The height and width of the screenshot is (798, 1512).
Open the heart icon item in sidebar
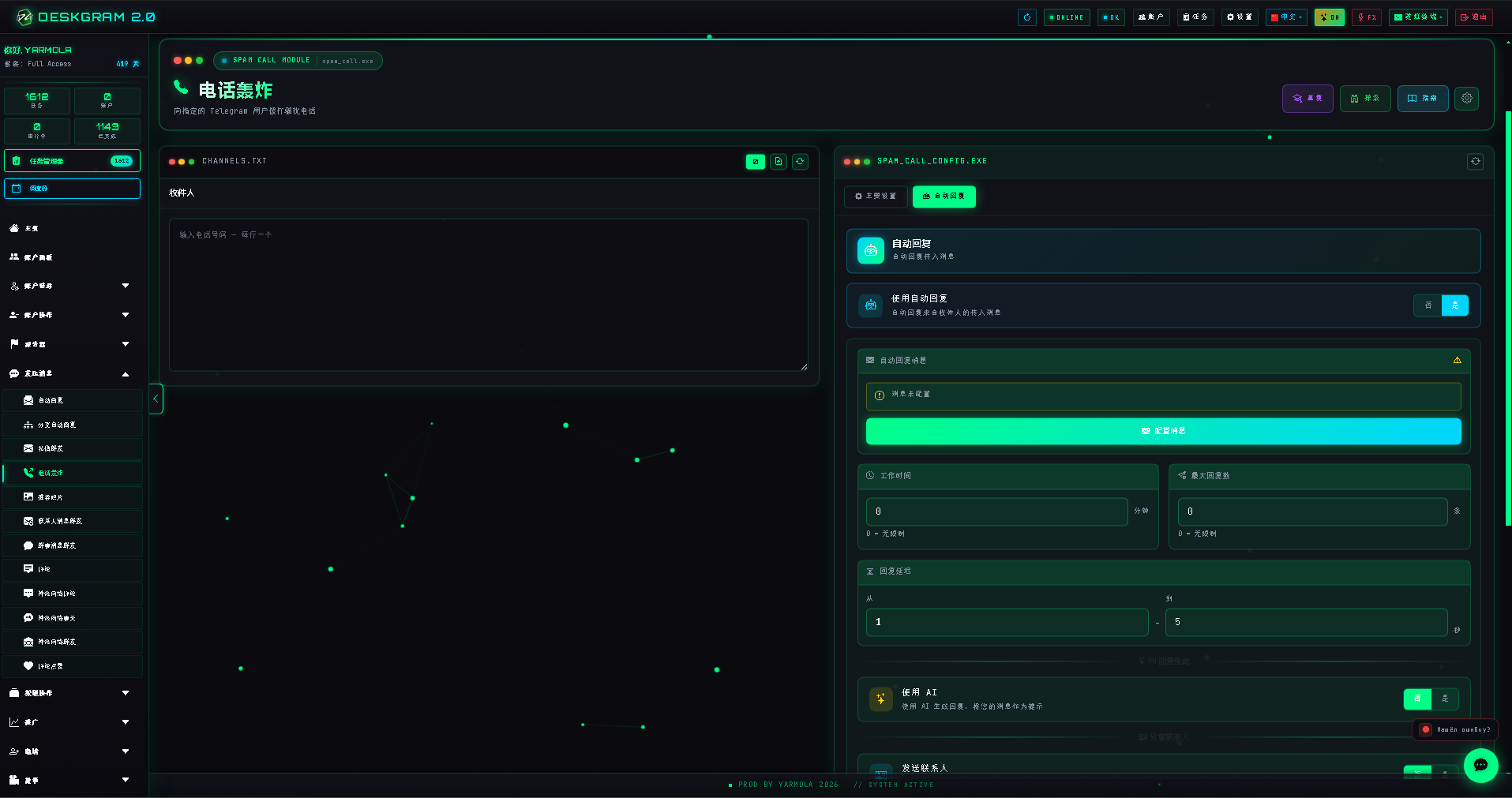tap(73, 666)
